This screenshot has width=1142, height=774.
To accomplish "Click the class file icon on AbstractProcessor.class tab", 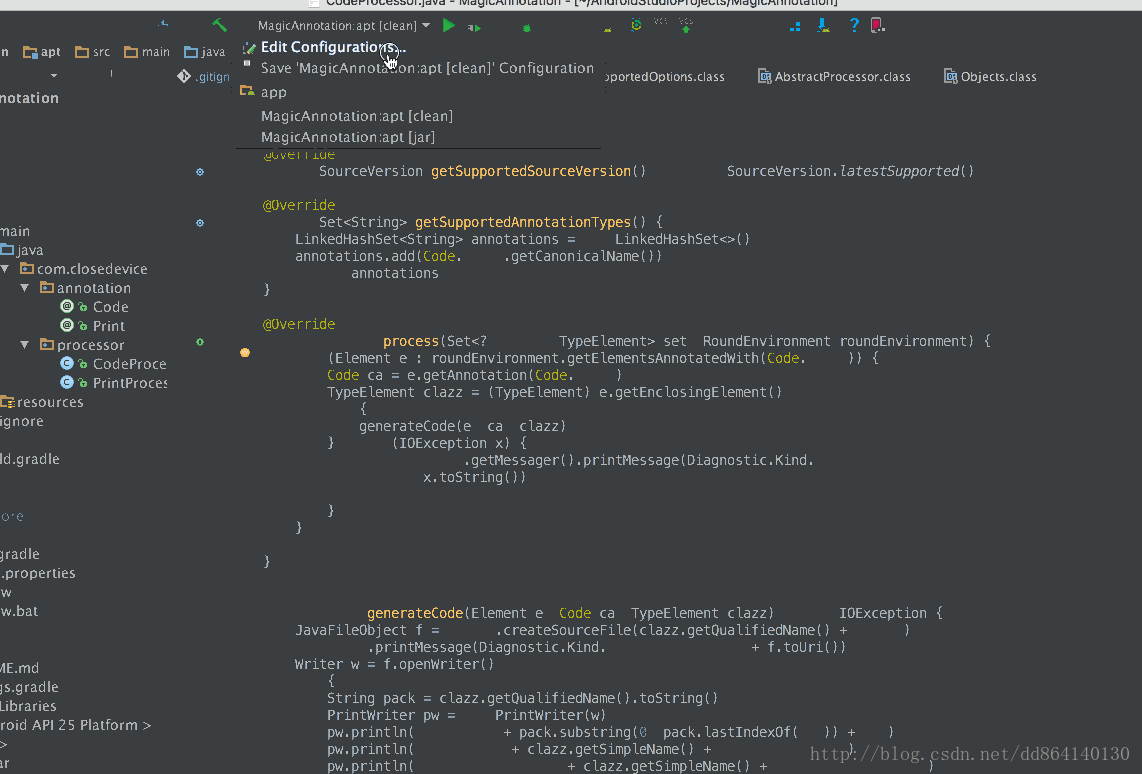I will click(x=764, y=76).
